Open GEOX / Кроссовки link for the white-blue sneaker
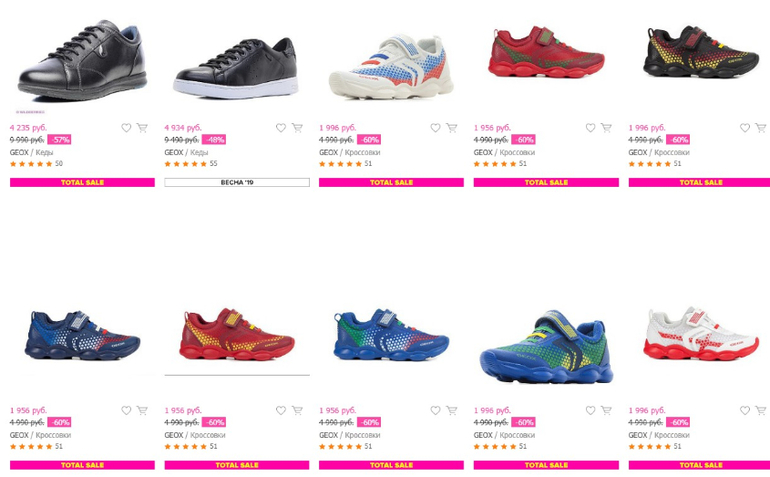Image resolution: width=770 pixels, height=477 pixels. (350, 152)
